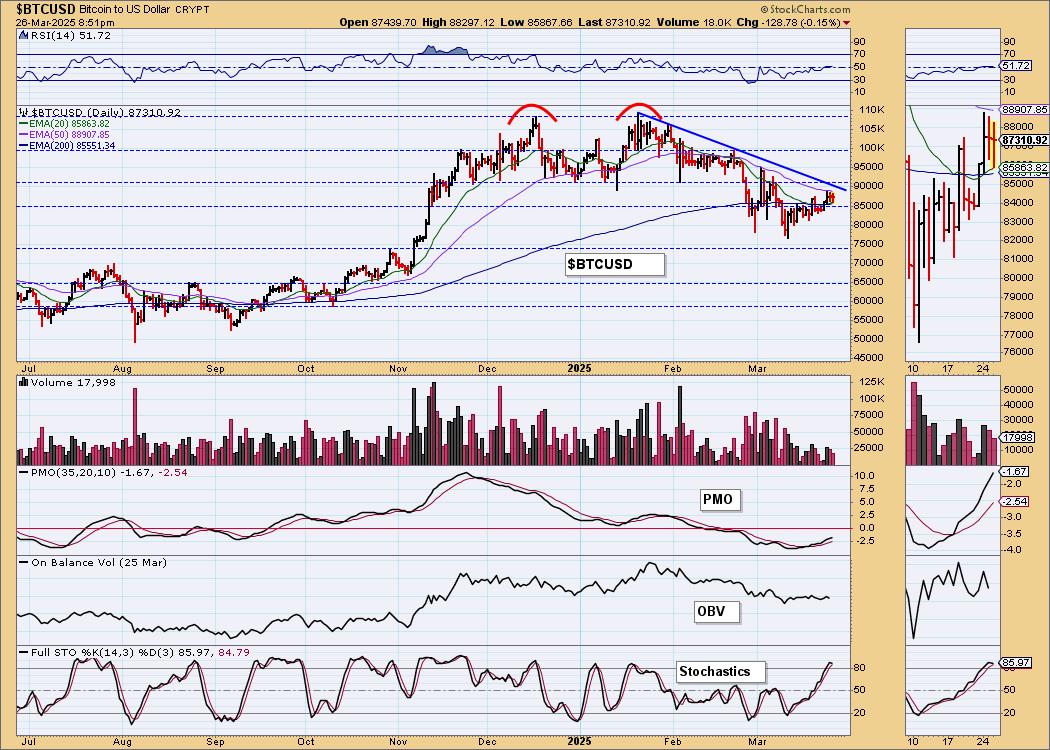Screen dimensions: 1050x750
Task: Click the EMA(200) 85551.34 legend entry
Action: pyautogui.click(x=68, y=145)
